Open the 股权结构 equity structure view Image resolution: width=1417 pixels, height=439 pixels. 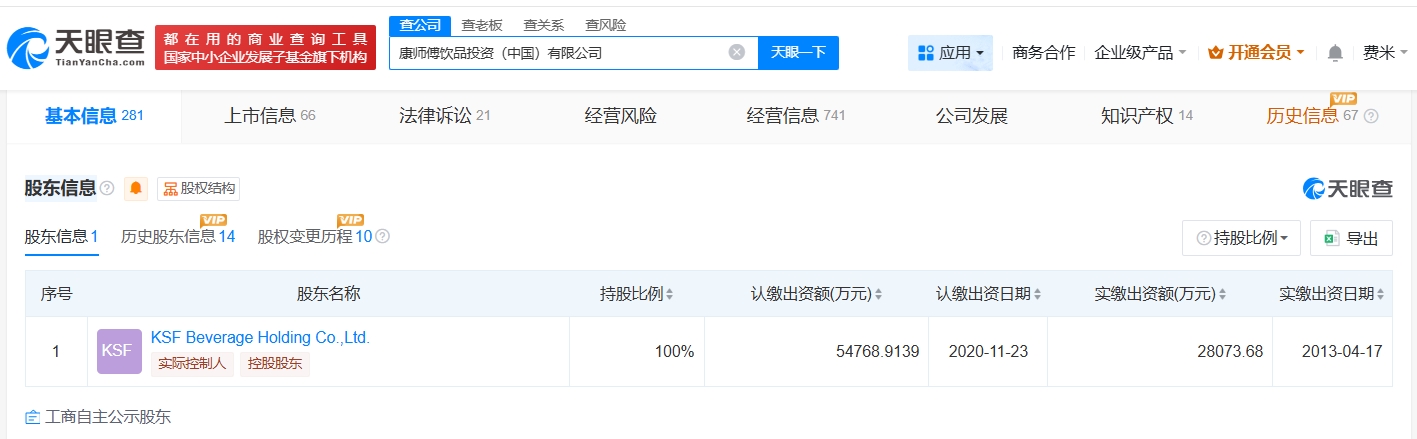point(199,188)
